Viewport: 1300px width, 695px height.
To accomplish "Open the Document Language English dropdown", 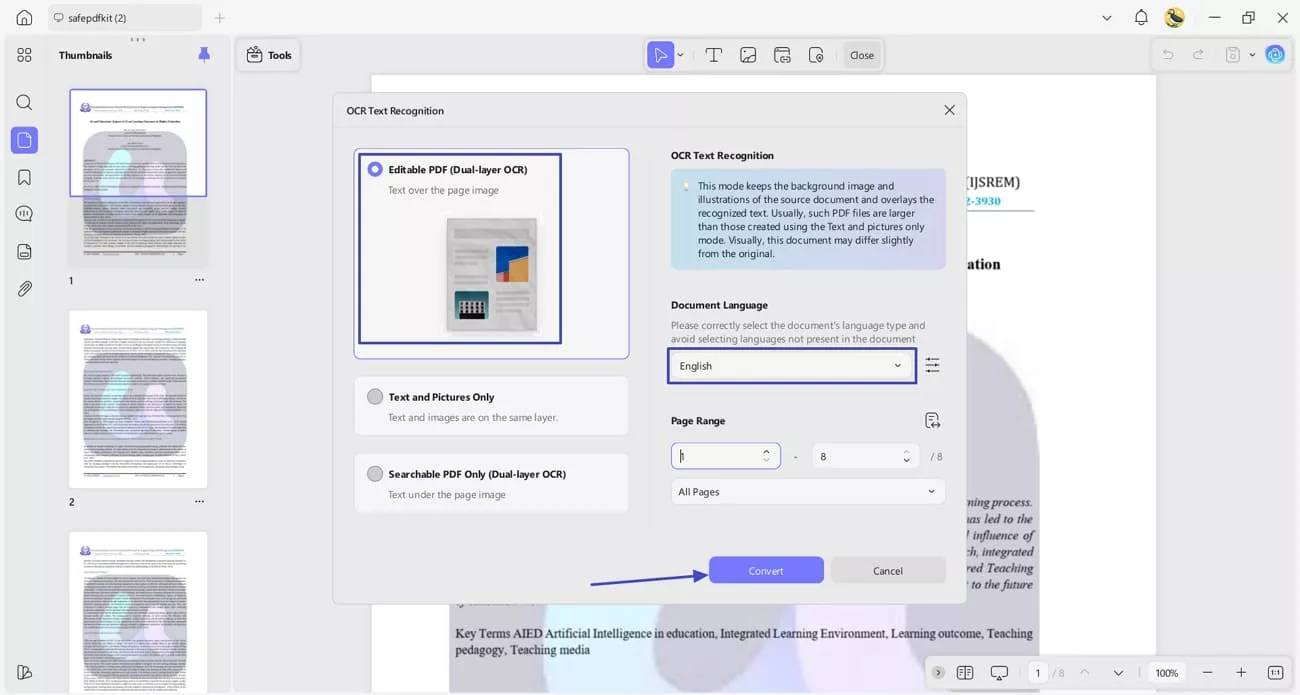I will tap(791, 366).
